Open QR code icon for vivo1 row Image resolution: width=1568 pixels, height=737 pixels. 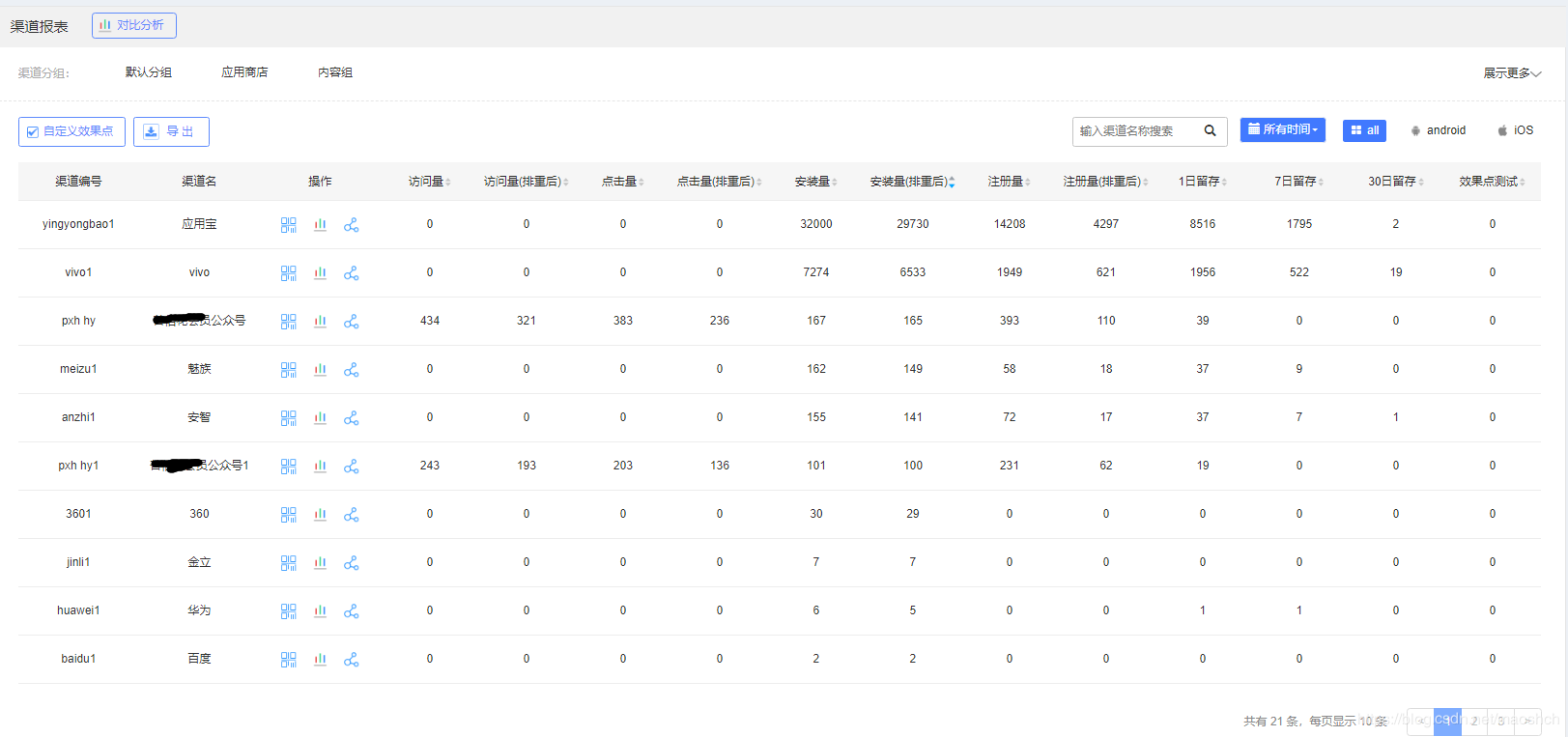tap(288, 272)
